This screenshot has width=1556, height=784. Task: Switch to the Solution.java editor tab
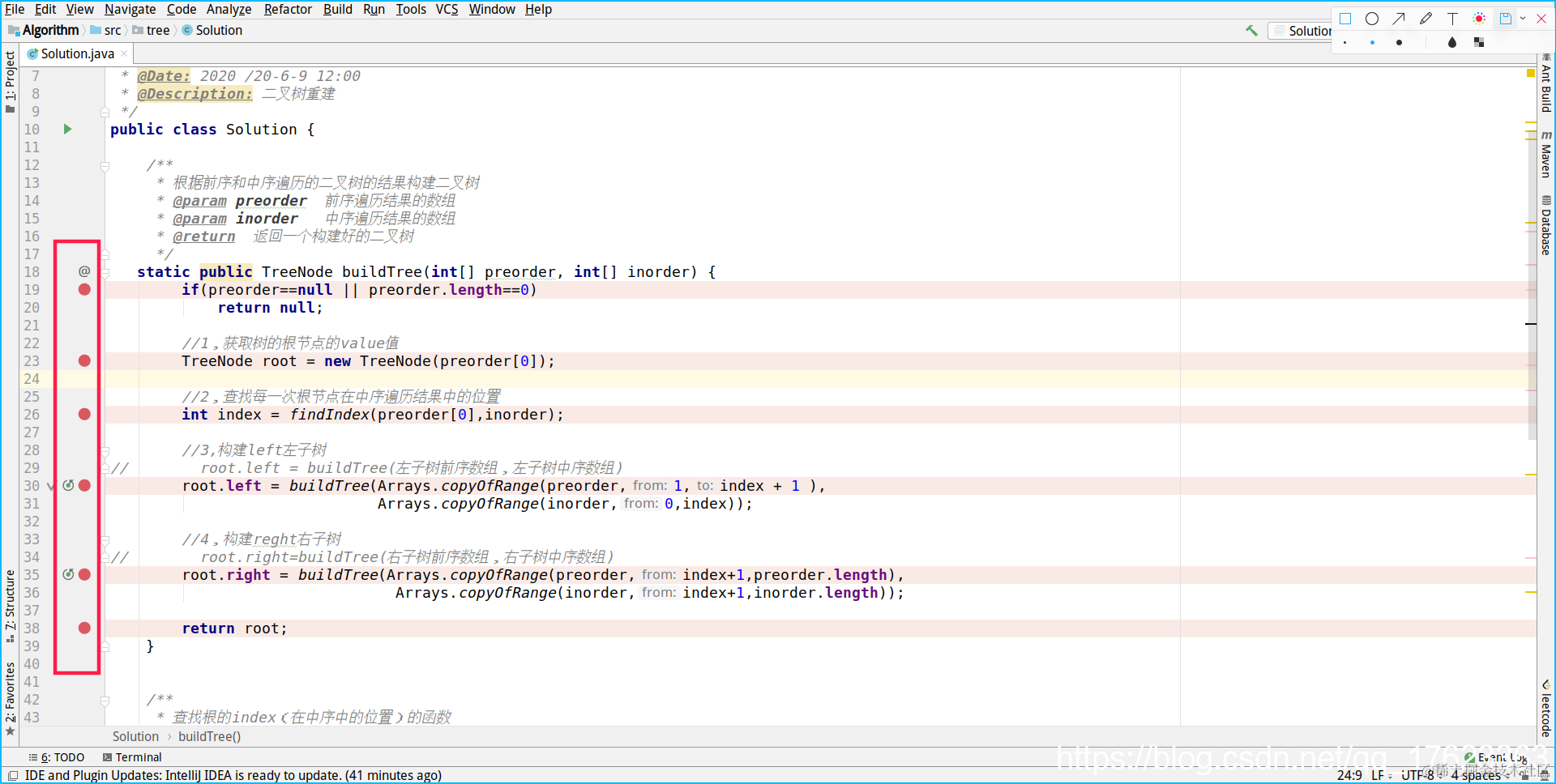click(x=78, y=53)
